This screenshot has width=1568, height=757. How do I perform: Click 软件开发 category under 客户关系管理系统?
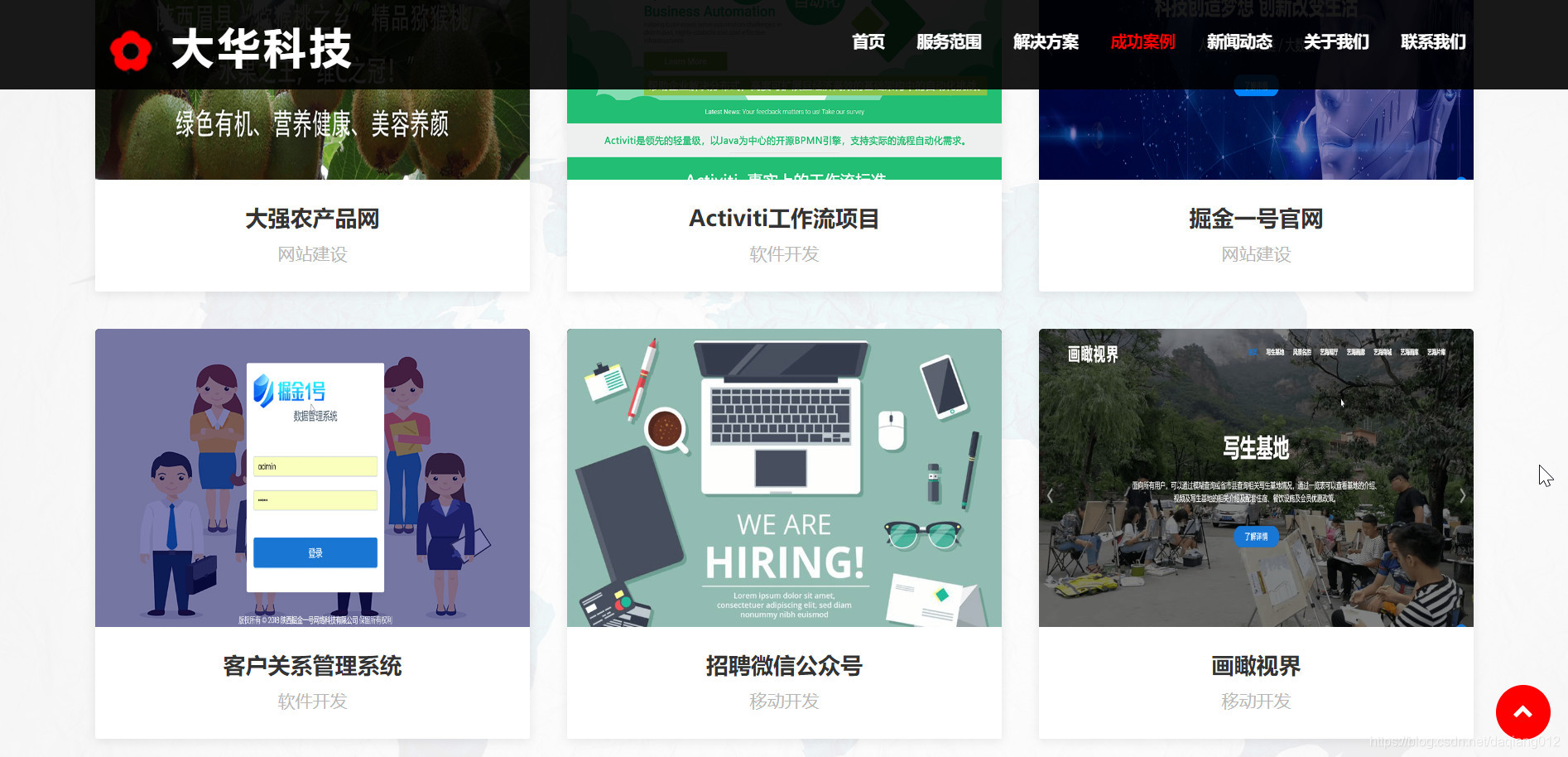pos(312,702)
